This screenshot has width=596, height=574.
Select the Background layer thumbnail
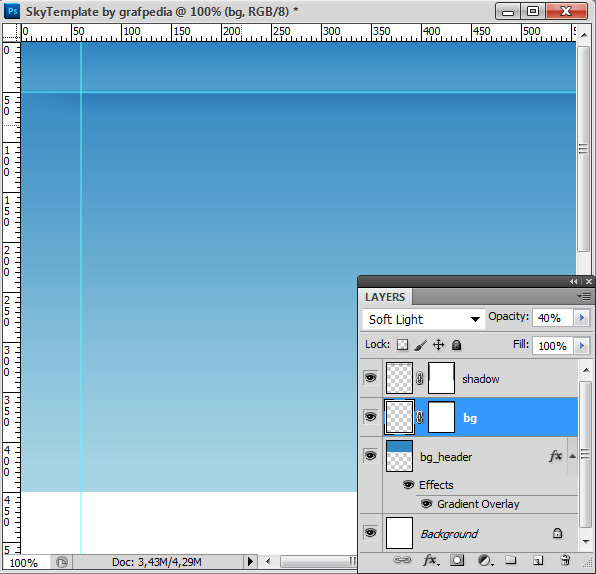coord(399,533)
